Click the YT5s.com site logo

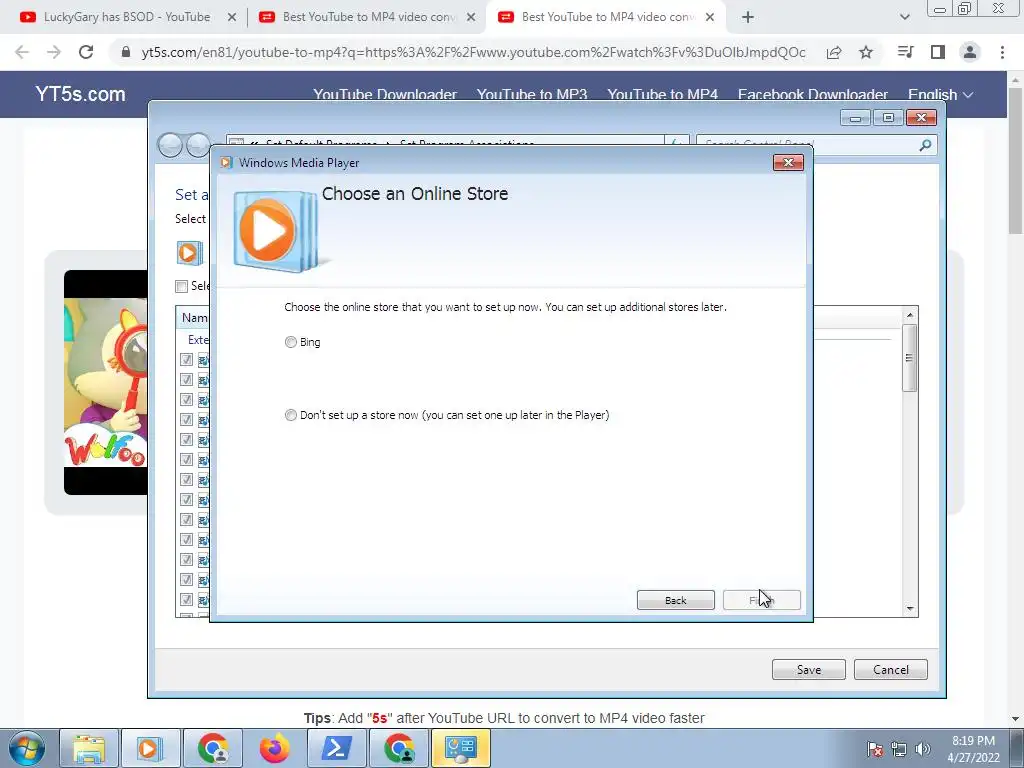click(80, 94)
